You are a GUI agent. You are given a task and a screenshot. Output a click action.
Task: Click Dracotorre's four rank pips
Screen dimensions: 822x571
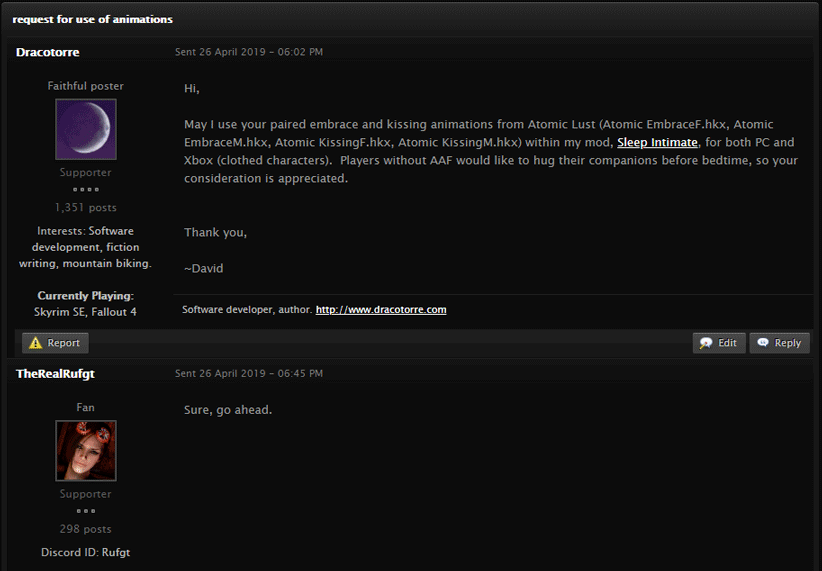point(86,189)
